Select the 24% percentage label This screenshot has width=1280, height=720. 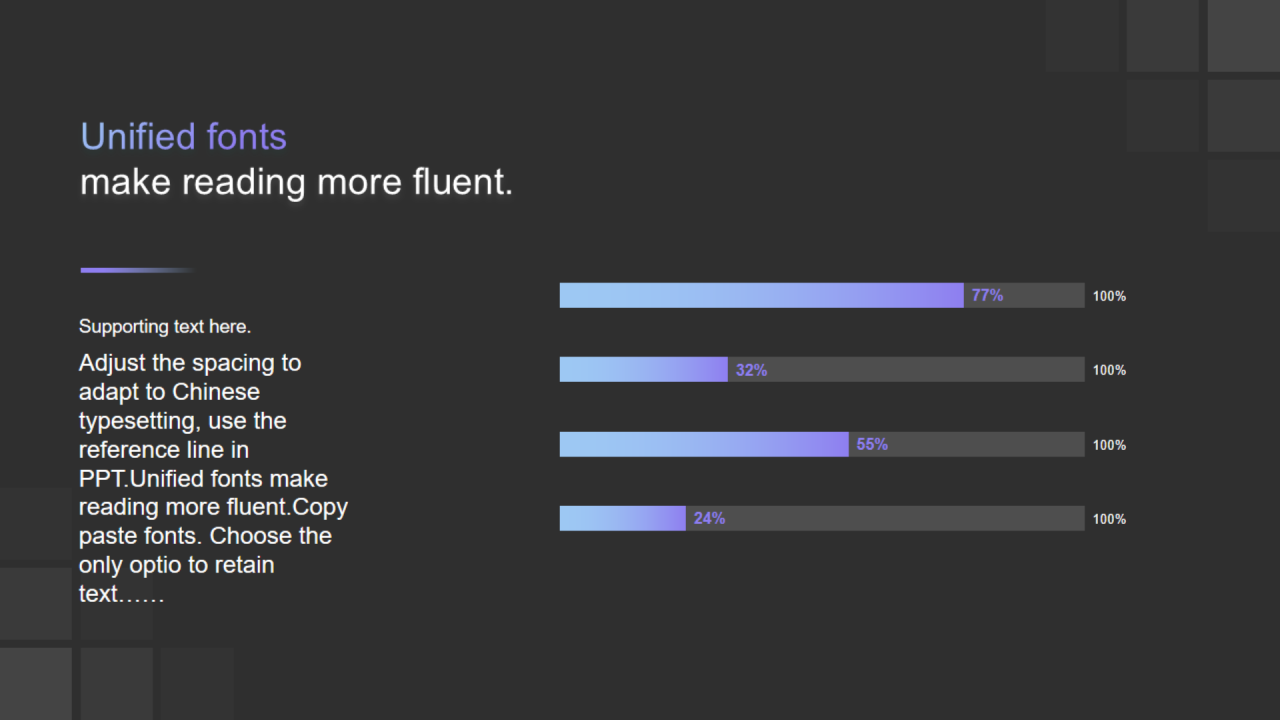pyautogui.click(x=709, y=518)
